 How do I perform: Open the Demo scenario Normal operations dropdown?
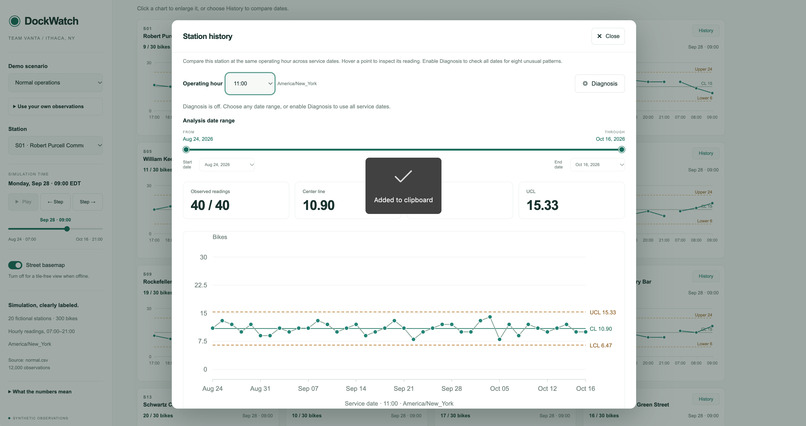[56, 83]
